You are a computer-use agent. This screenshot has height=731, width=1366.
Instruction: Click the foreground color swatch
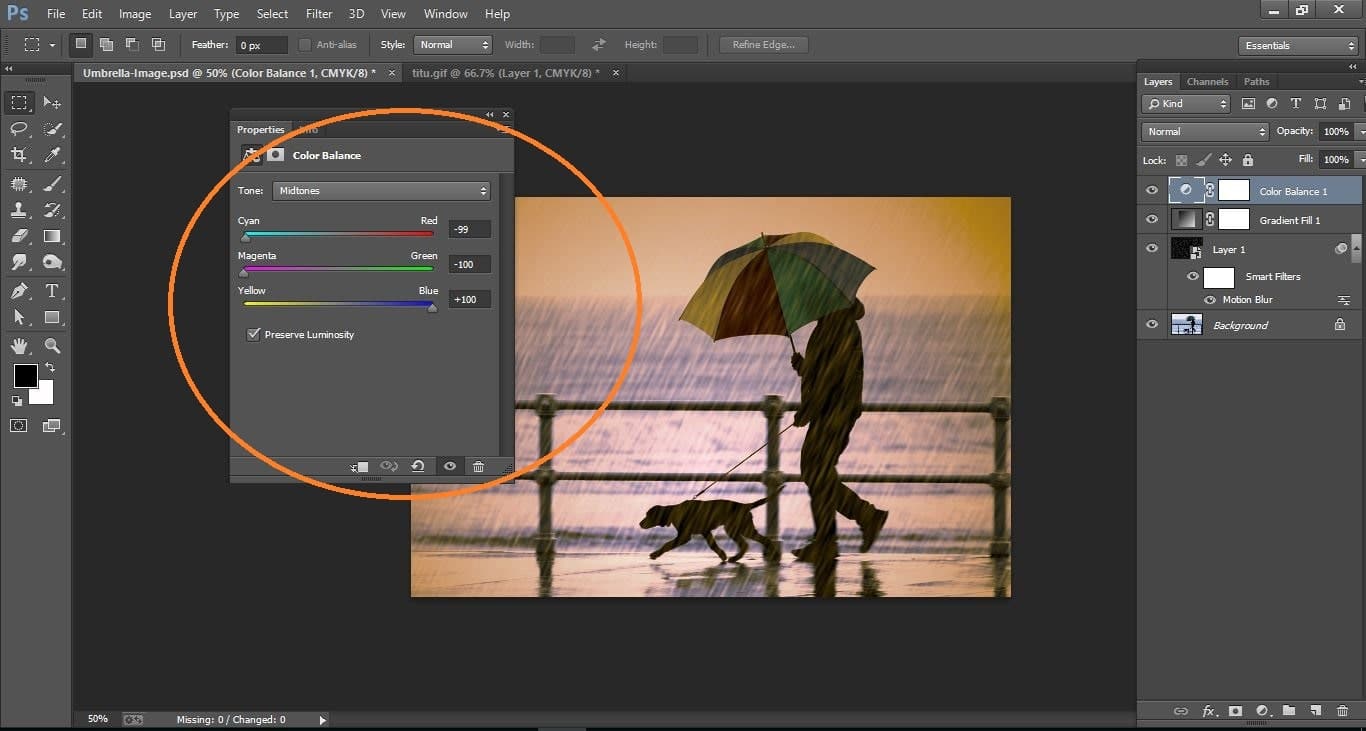(x=25, y=378)
